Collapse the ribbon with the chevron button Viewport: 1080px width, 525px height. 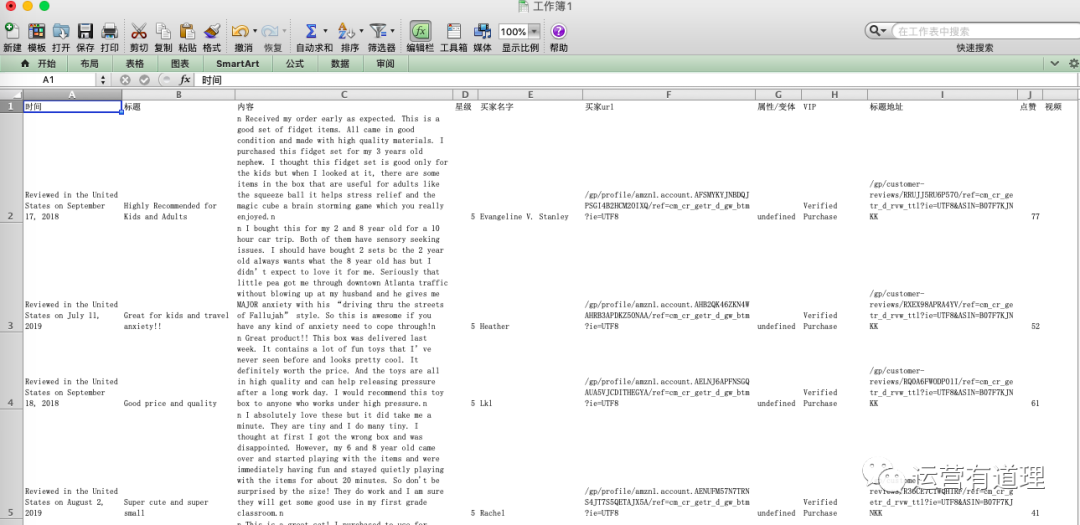coord(1054,63)
